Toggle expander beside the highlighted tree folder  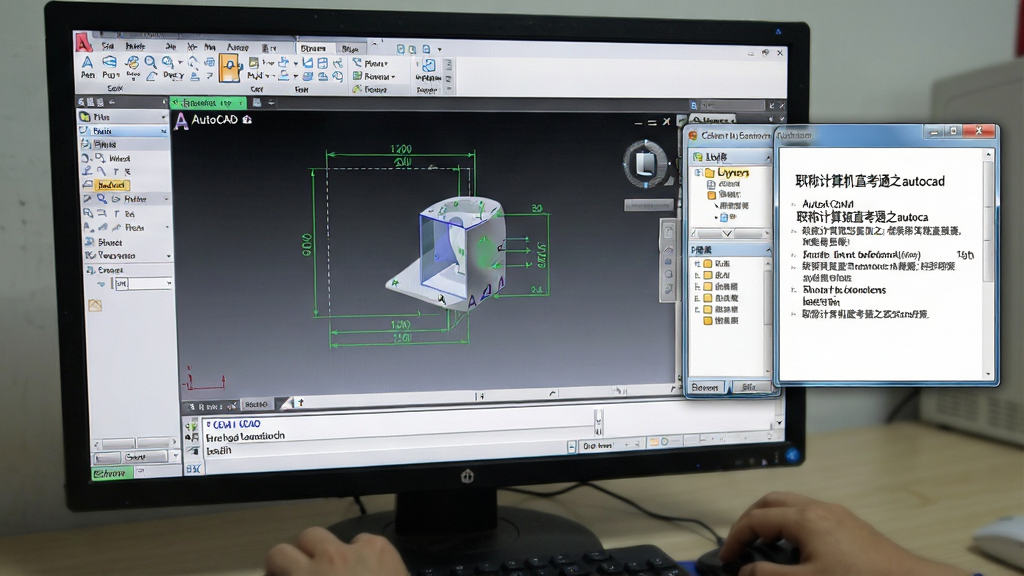pos(698,172)
